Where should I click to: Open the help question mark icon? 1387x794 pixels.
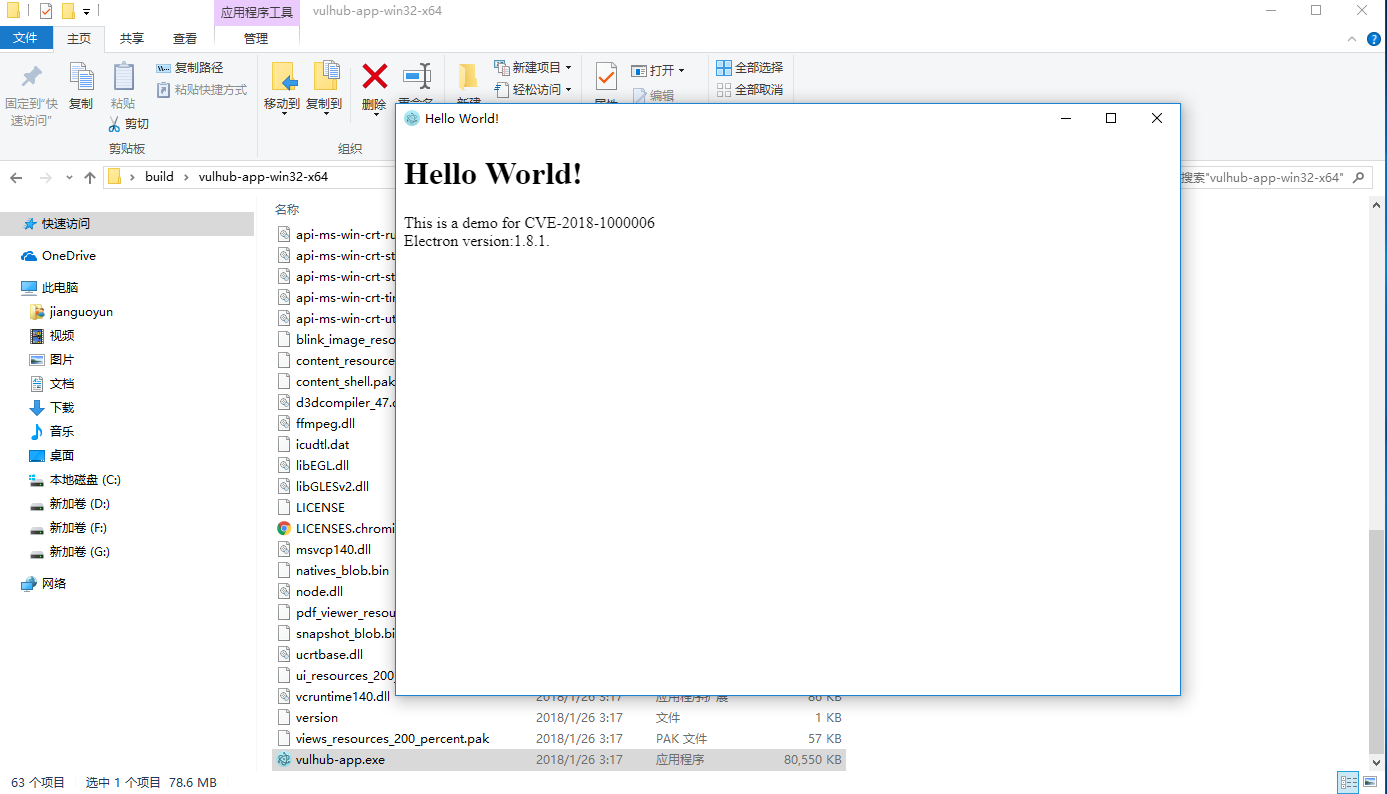[x=1374, y=39]
